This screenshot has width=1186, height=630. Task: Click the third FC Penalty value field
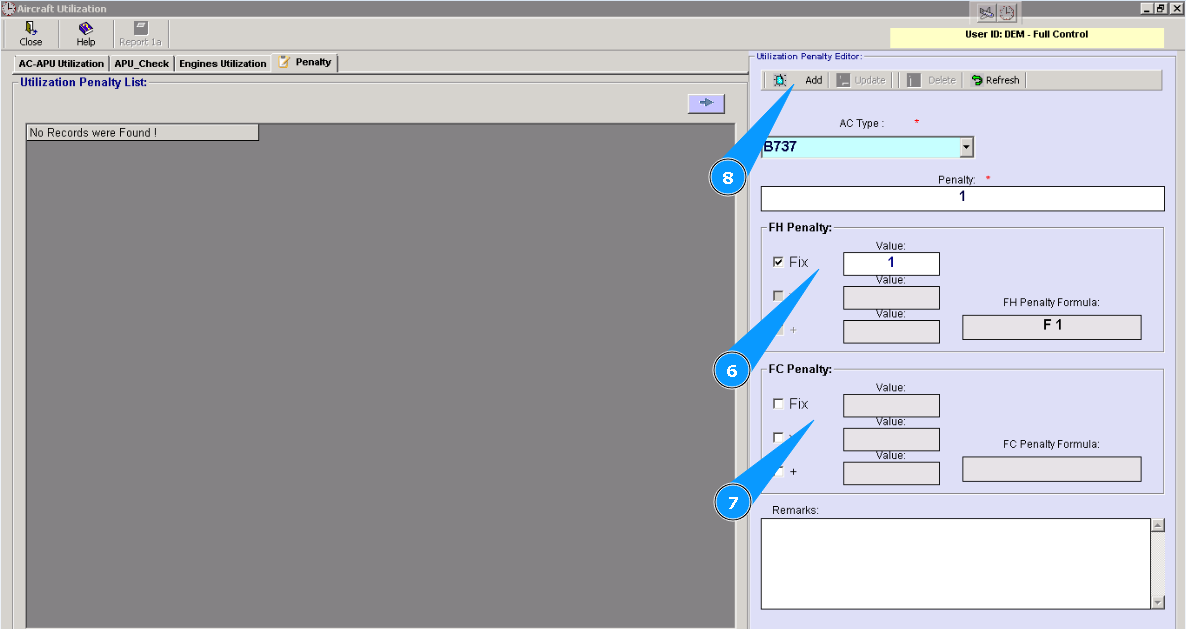tap(891, 473)
